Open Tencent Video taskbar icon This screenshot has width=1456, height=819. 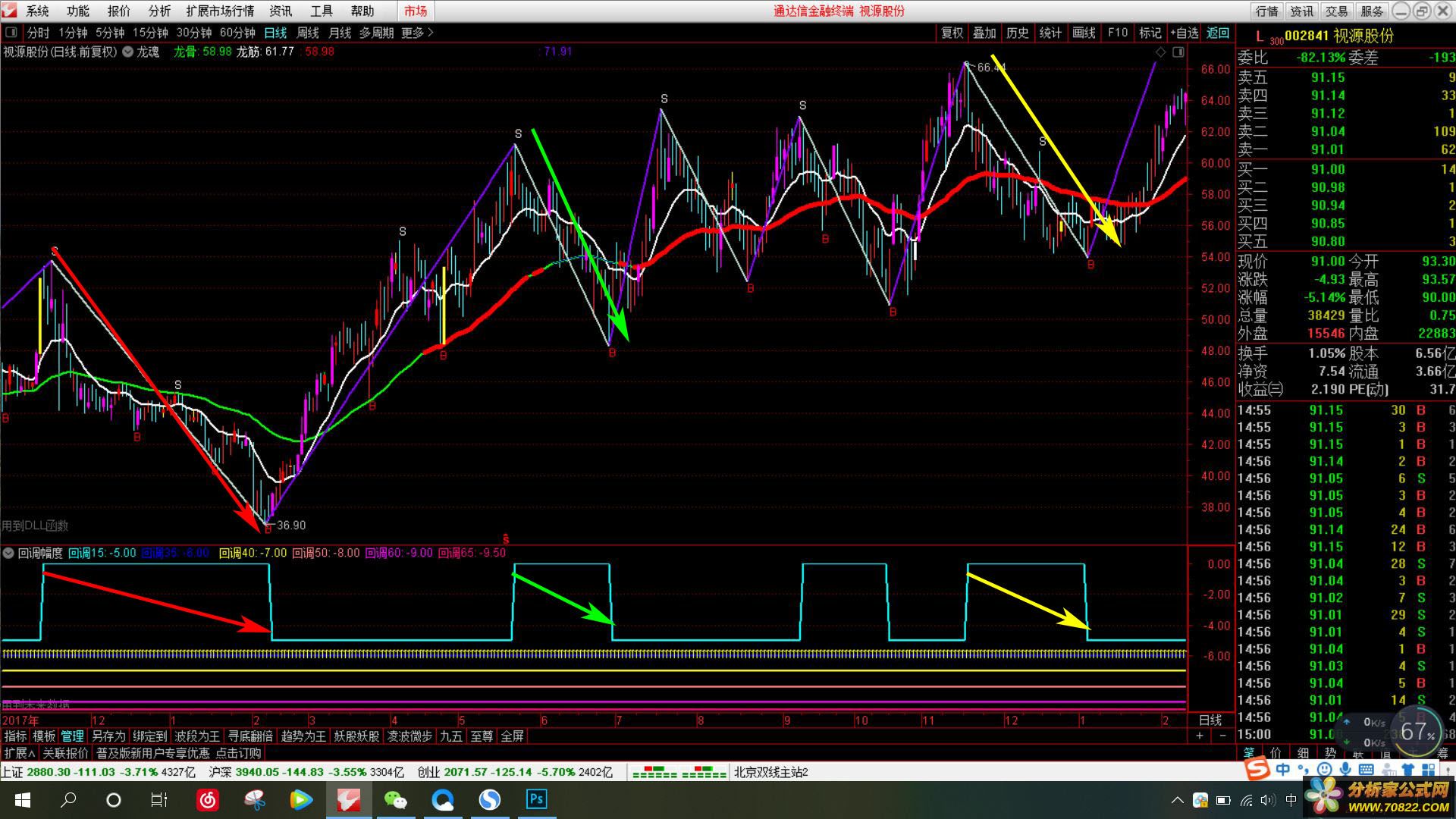click(301, 800)
